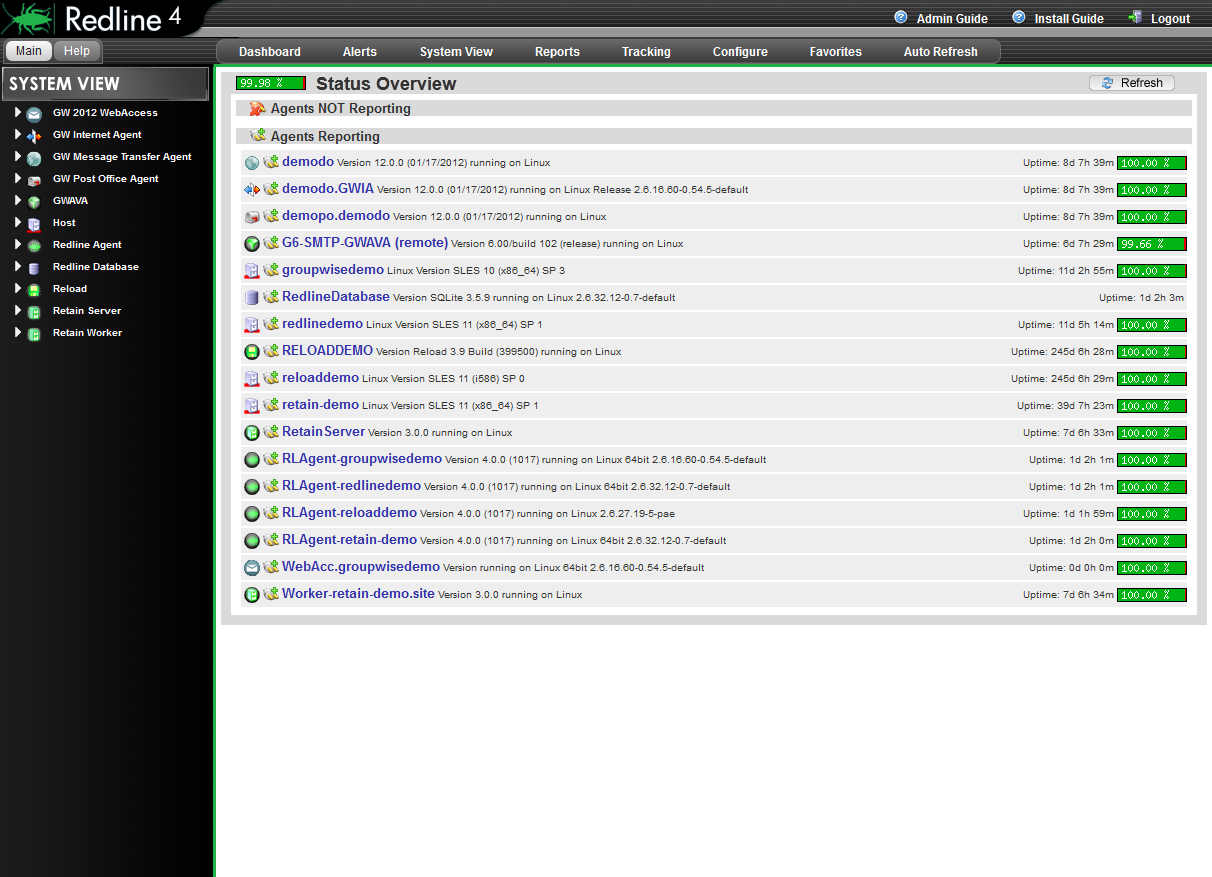Click the 99.98 % overall status bar

pos(271,83)
